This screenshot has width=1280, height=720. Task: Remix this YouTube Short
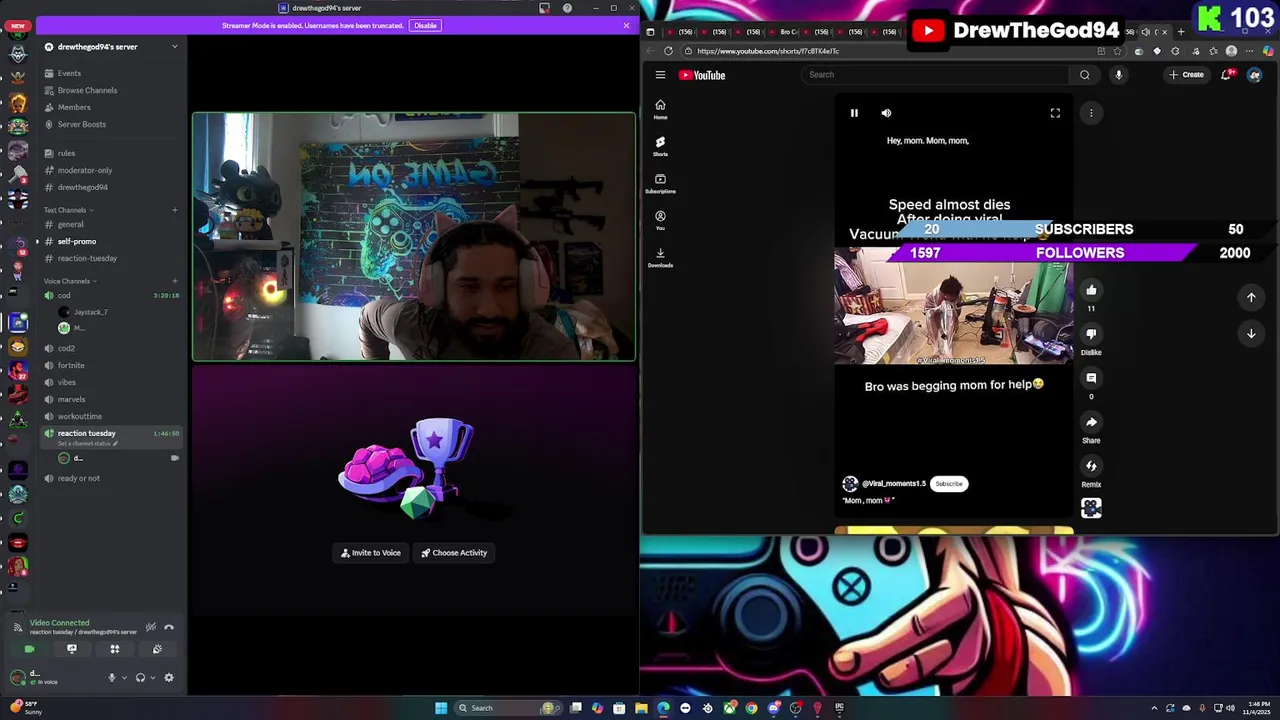pos(1091,466)
